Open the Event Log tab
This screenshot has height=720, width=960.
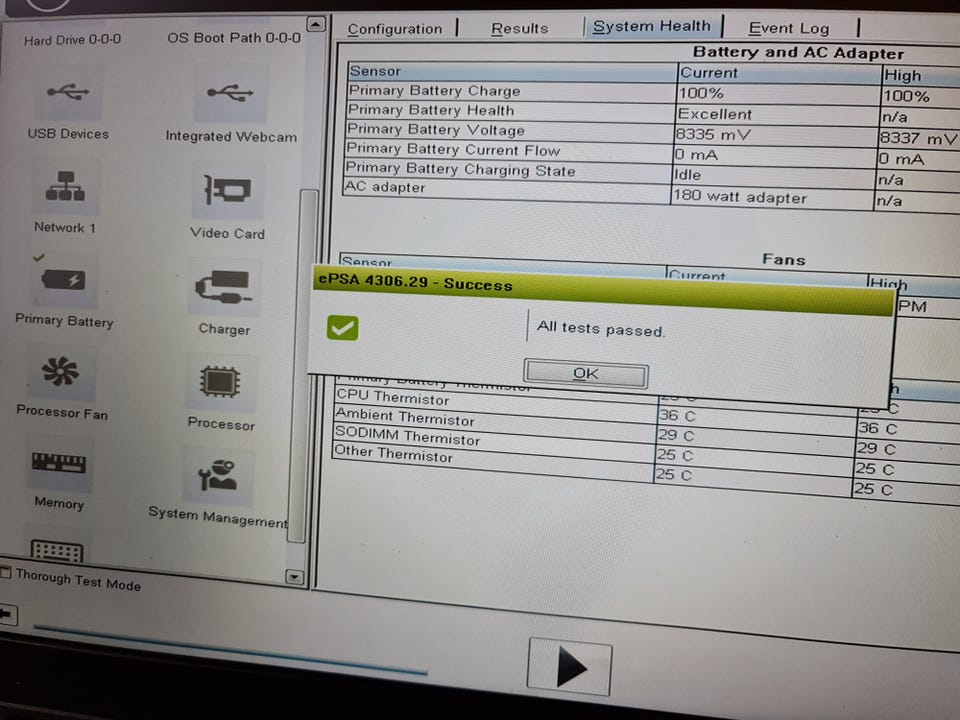(789, 28)
